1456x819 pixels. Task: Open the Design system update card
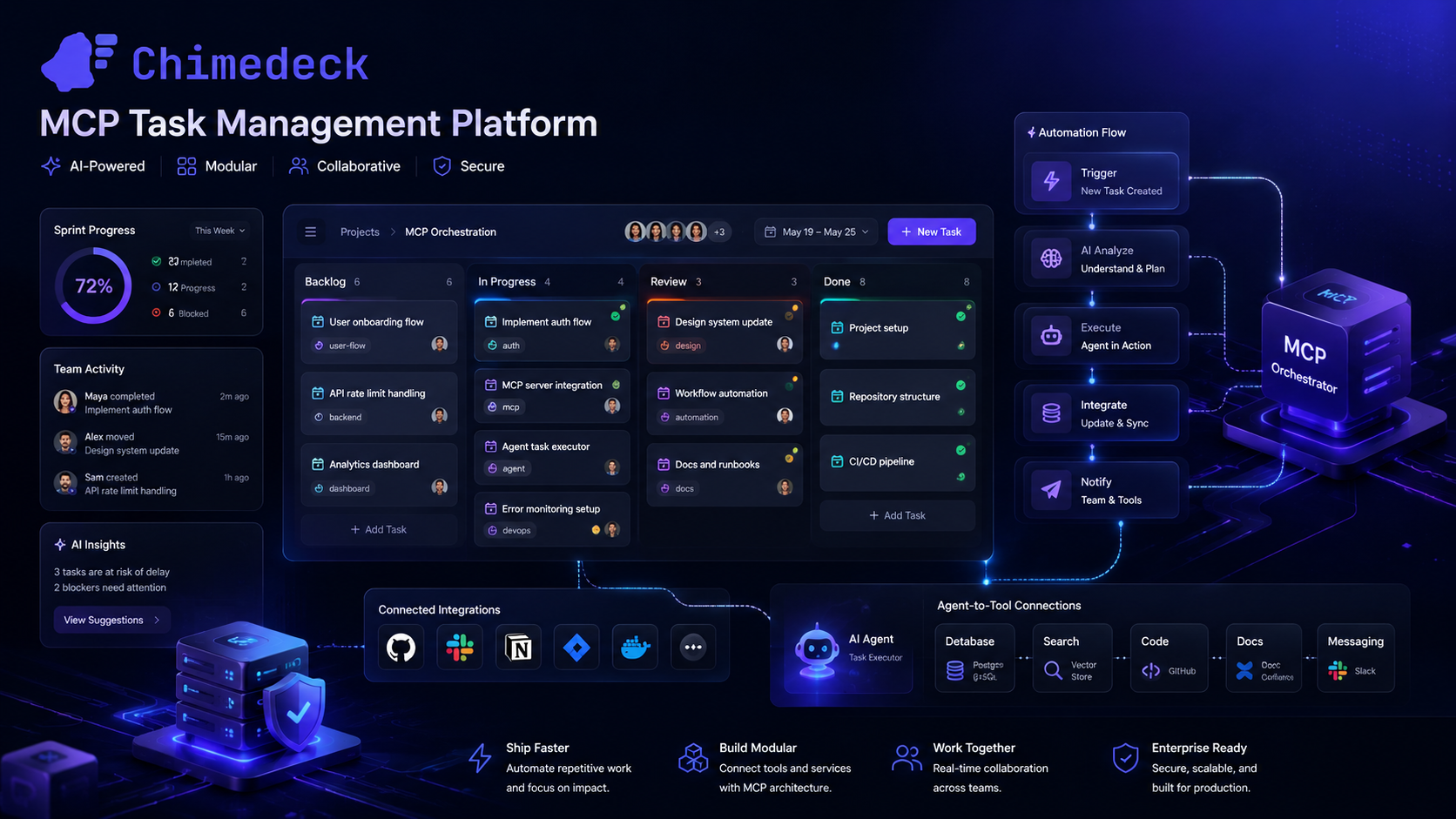(x=725, y=332)
